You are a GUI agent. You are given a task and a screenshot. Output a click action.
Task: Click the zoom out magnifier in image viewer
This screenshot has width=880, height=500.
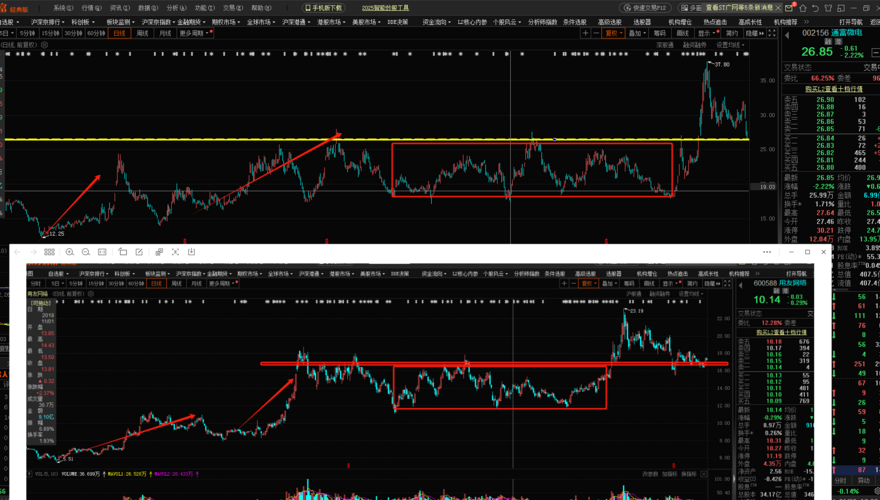pyautogui.click(x=86, y=252)
